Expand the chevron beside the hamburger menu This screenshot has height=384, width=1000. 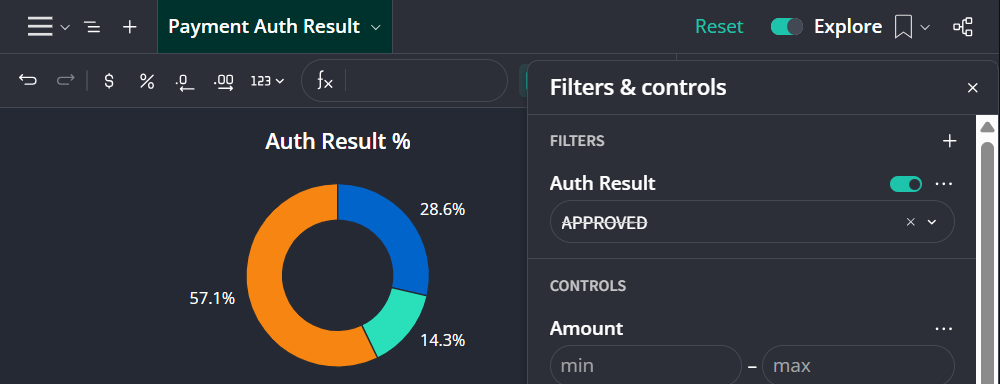click(64, 27)
